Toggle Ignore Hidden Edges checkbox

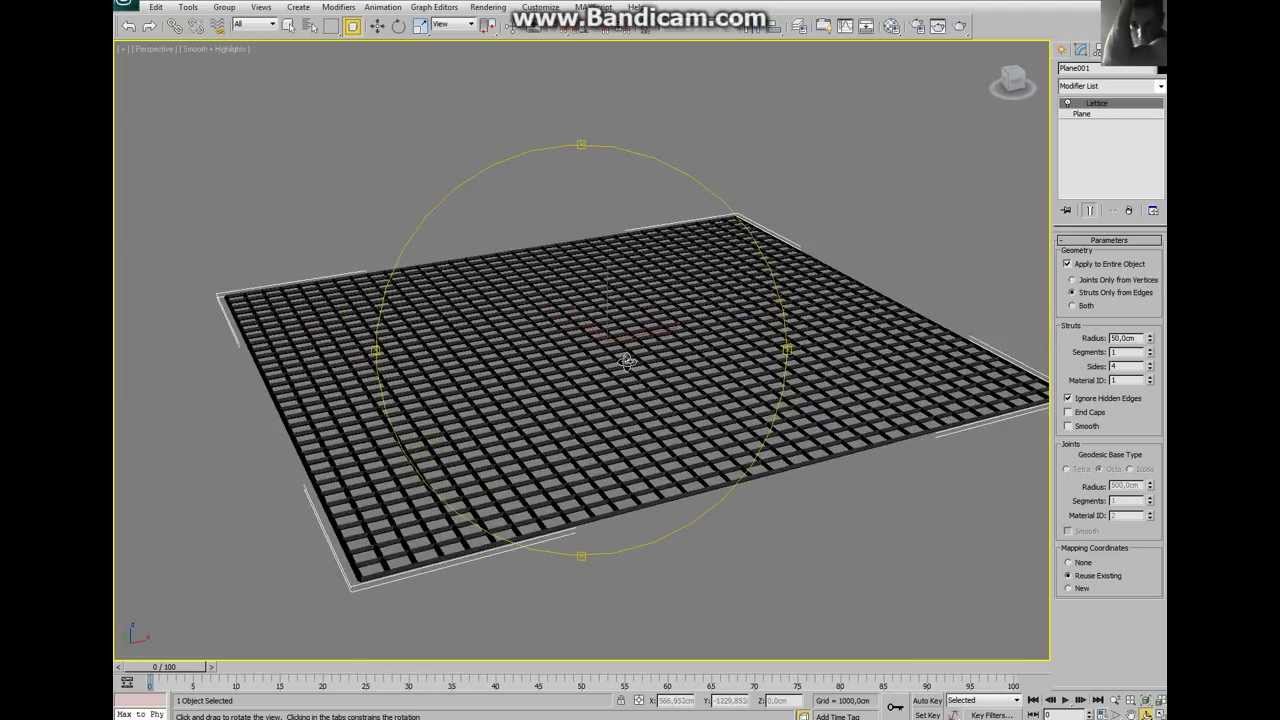pyautogui.click(x=1068, y=398)
